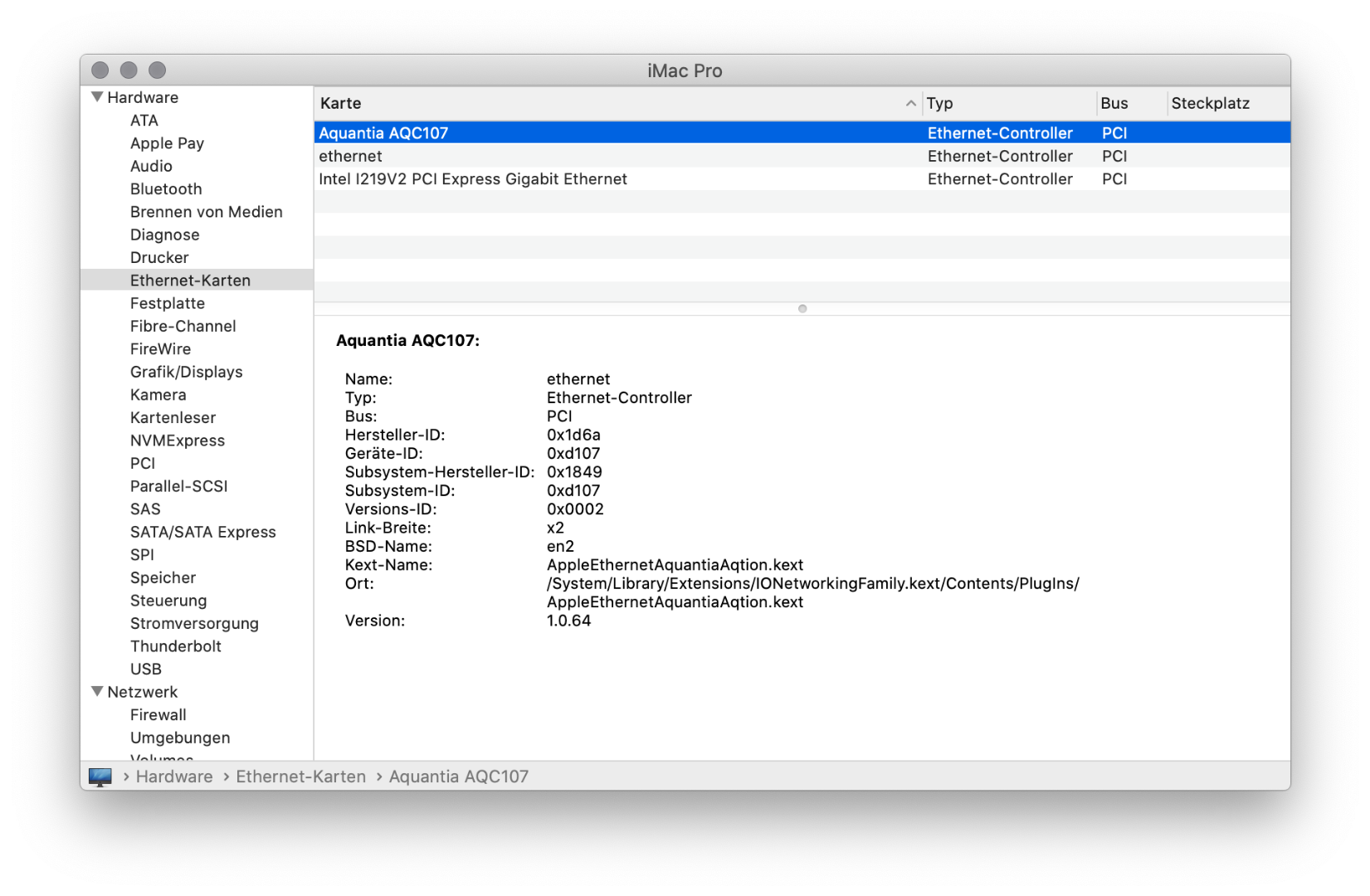Select Fibre-Channel in the sidebar

tap(183, 326)
